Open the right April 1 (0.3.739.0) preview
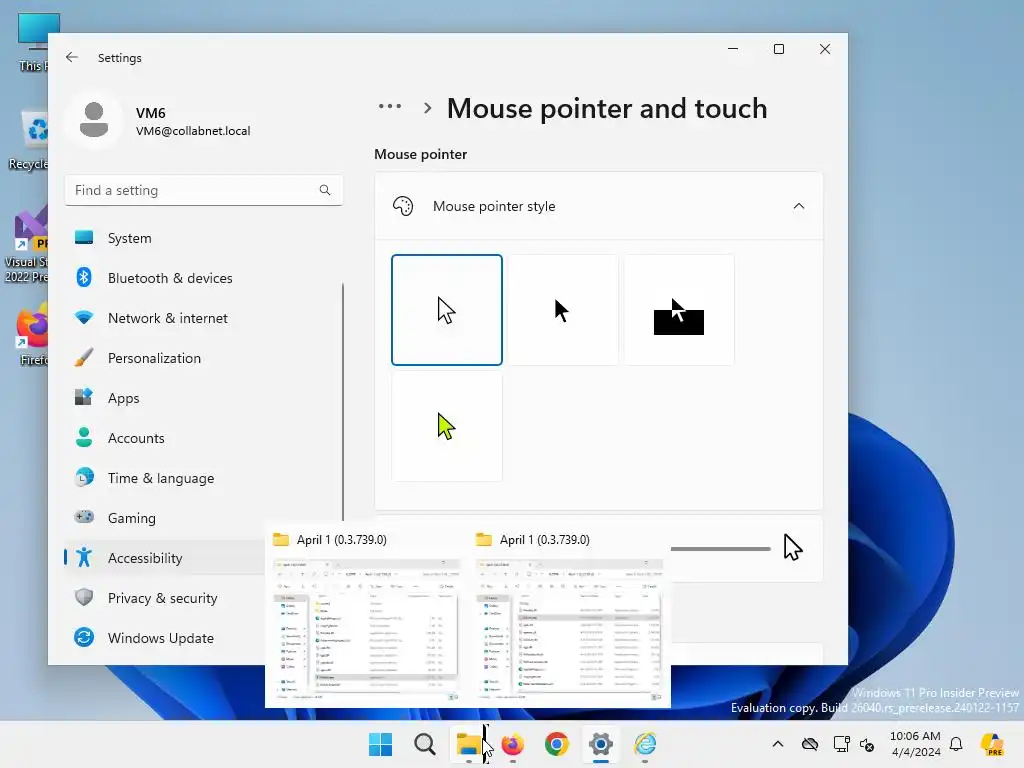 tap(569, 617)
